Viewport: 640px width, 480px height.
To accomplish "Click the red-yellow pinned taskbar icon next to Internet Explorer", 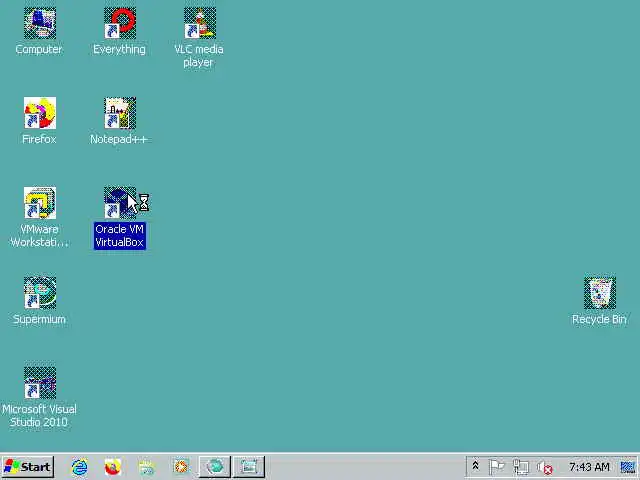I will point(113,467).
